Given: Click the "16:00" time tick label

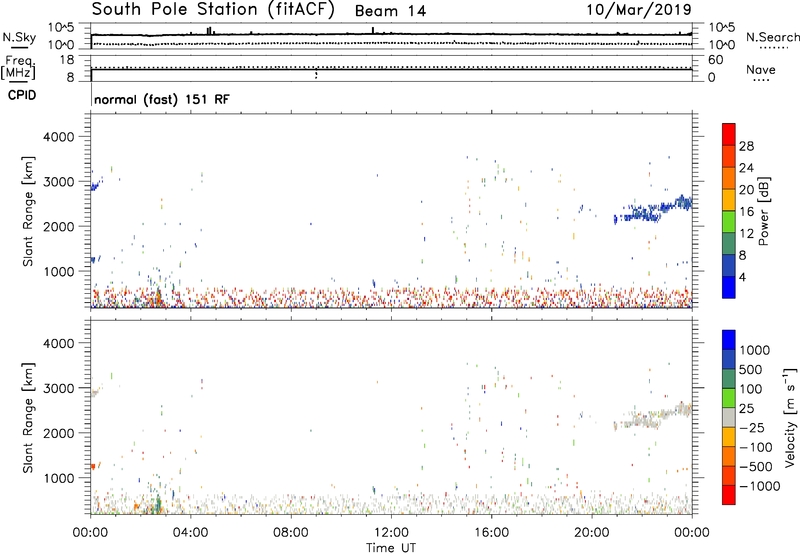Looking at the screenshot, I should 491,533.
